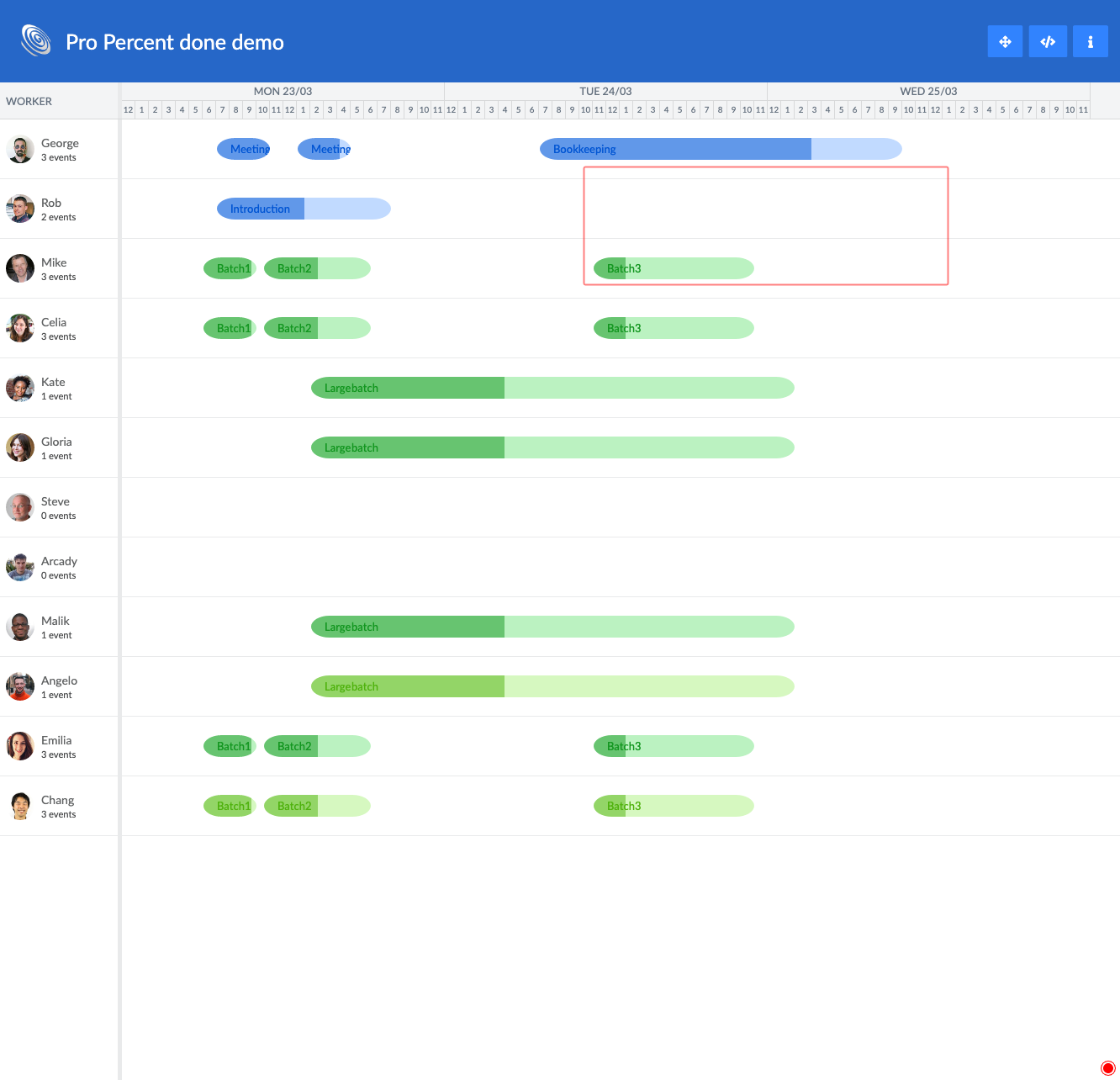Click Angelo's light green Largebatch event
The height and width of the screenshot is (1080, 1120).
point(552,686)
